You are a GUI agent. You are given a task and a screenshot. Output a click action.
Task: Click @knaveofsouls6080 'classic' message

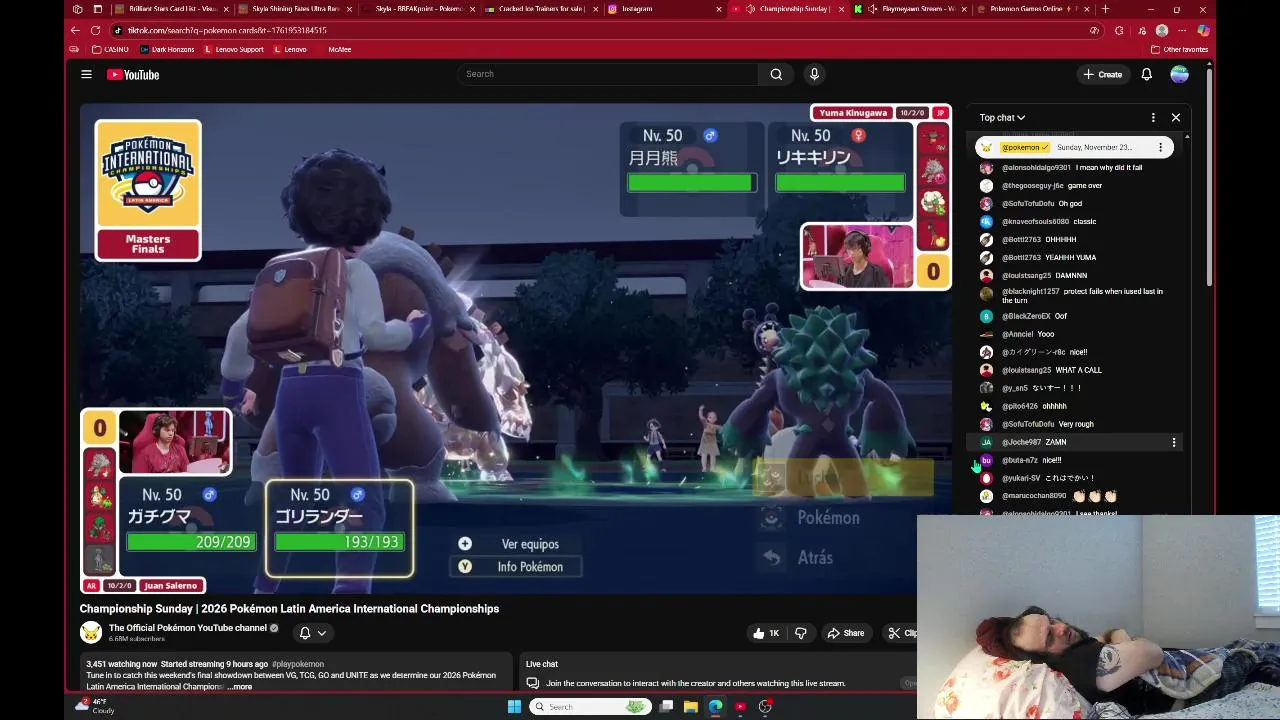tap(1049, 222)
